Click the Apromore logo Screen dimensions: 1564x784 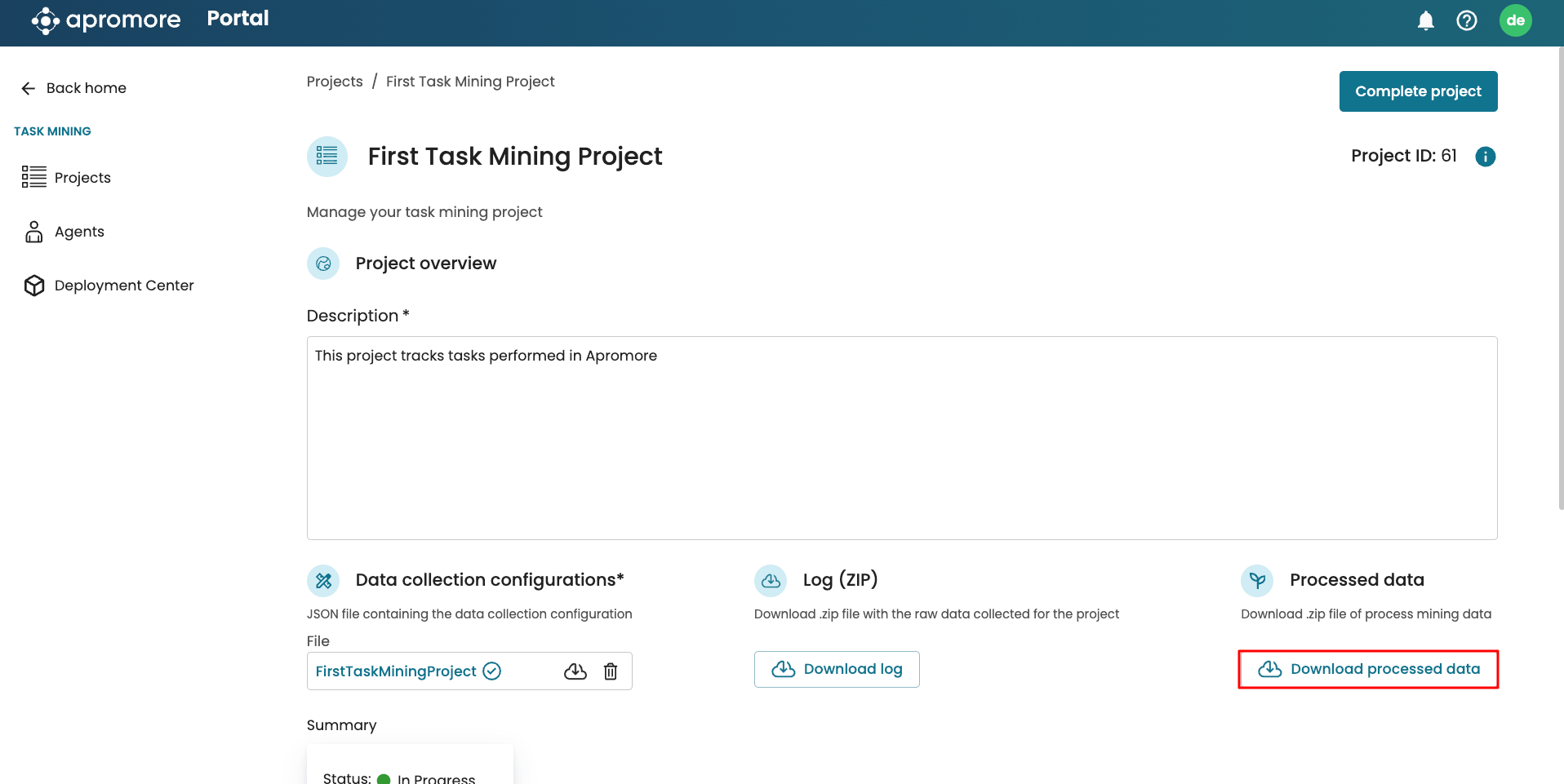point(106,20)
